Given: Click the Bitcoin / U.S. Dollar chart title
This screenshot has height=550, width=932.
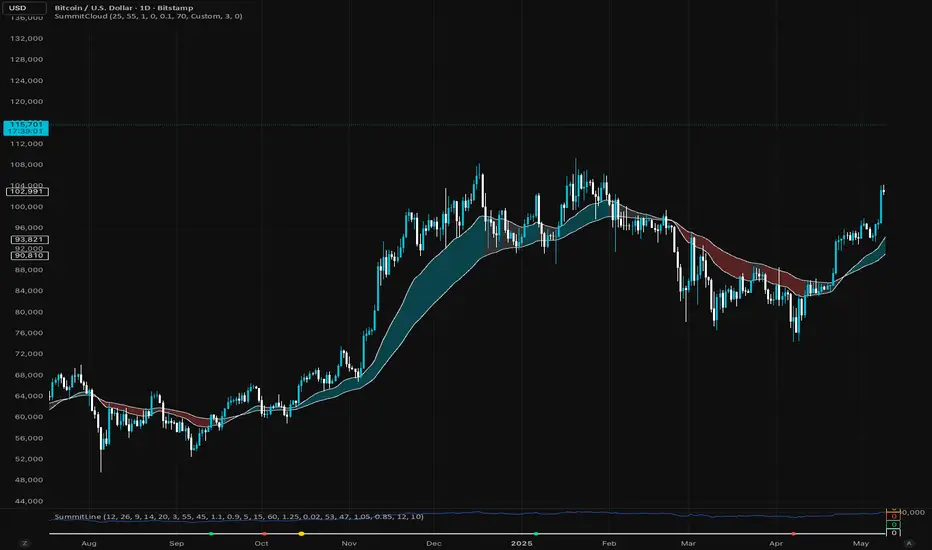Looking at the screenshot, I should pos(124,8).
